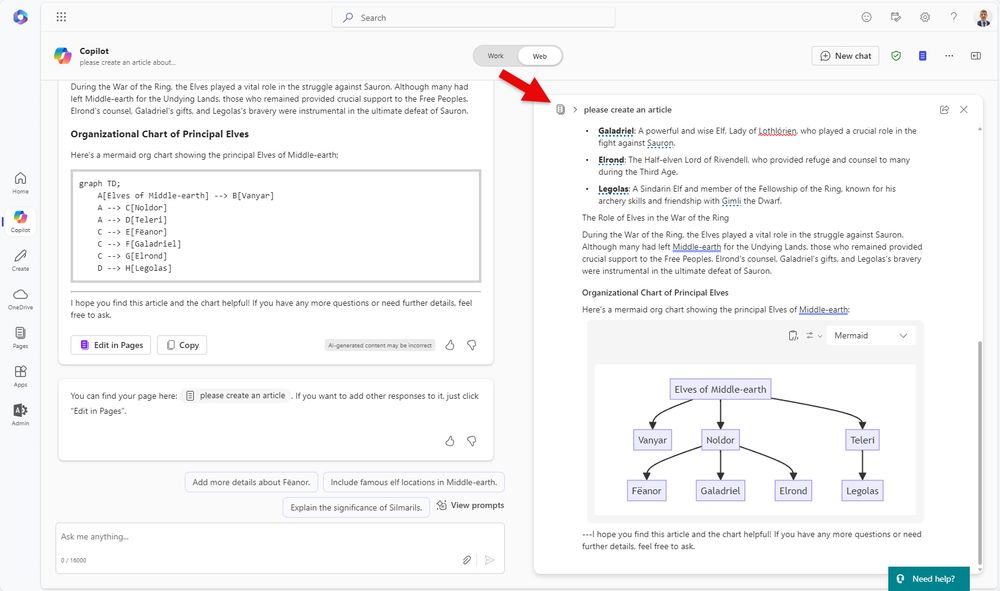Click the Fëanor node in chart
1000x591 pixels.
point(646,491)
